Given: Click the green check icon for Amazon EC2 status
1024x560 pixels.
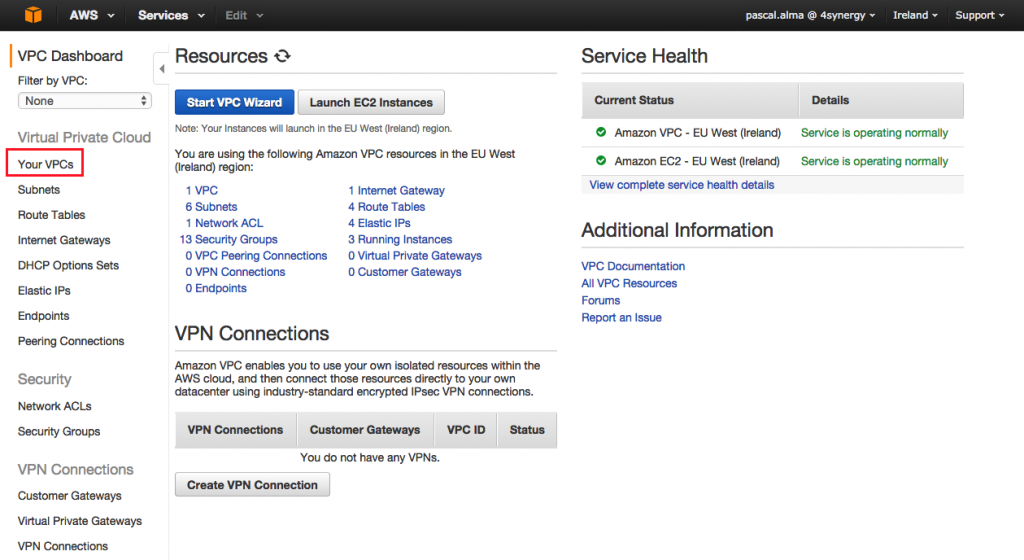Looking at the screenshot, I should click(601, 161).
